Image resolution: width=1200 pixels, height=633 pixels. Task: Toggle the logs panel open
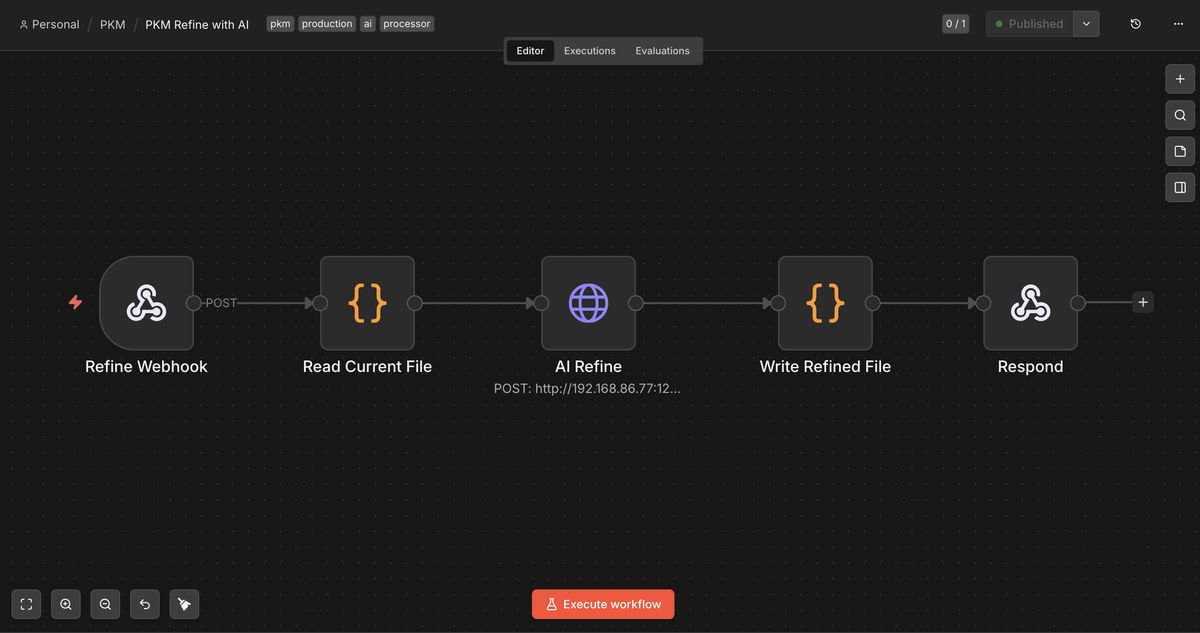(1179, 187)
